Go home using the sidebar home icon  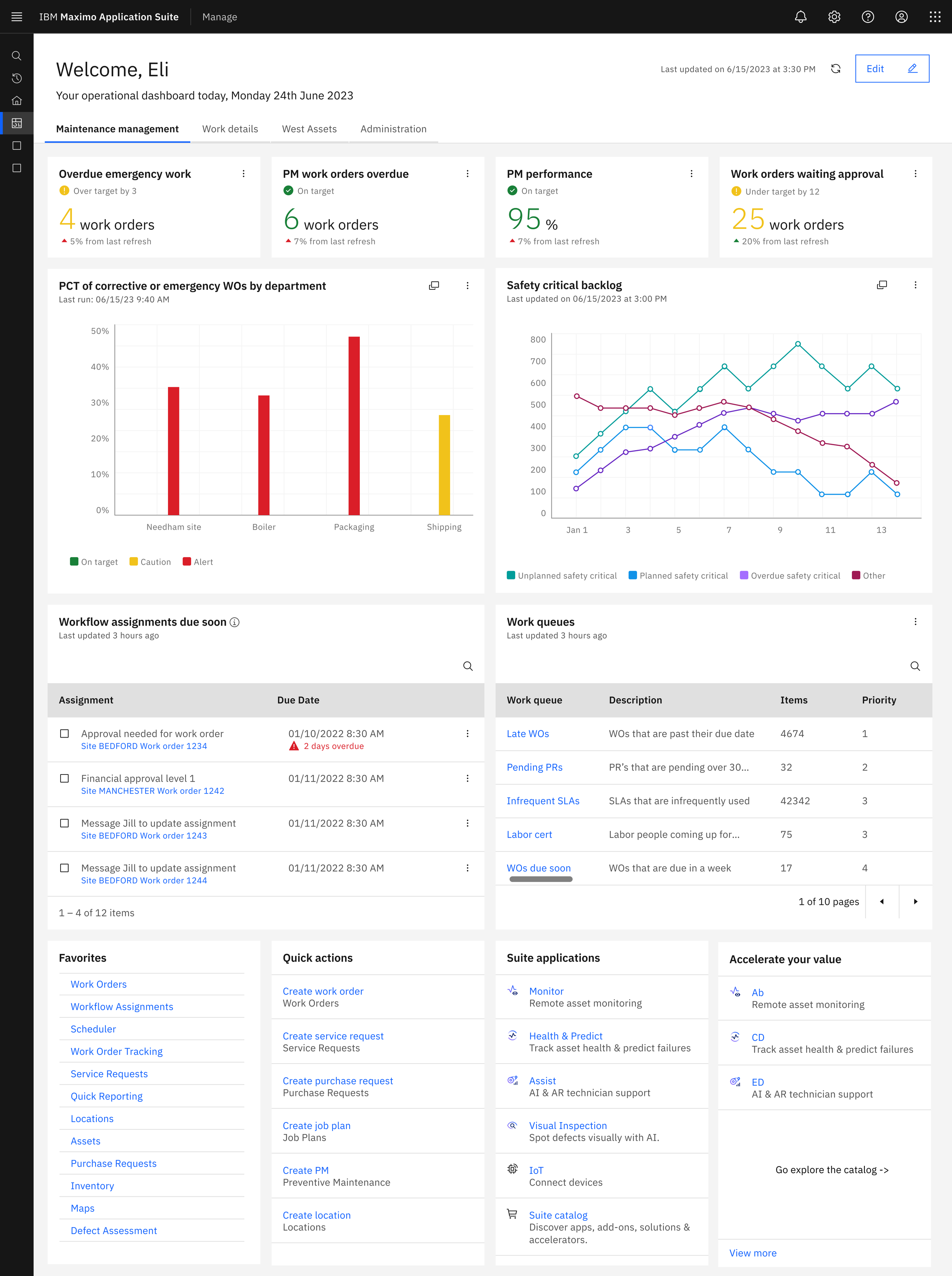[x=16, y=101]
